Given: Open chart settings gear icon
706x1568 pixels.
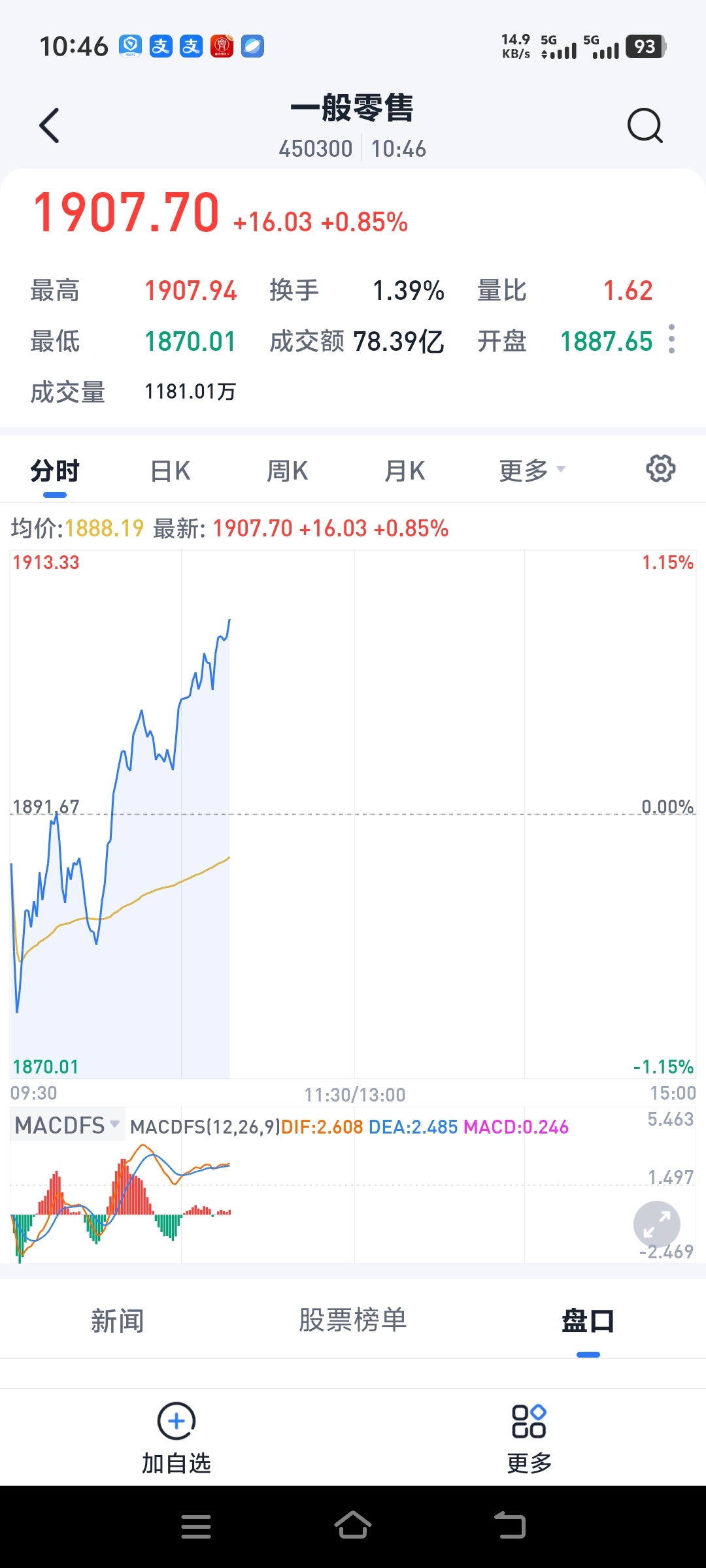Looking at the screenshot, I should point(660,468).
